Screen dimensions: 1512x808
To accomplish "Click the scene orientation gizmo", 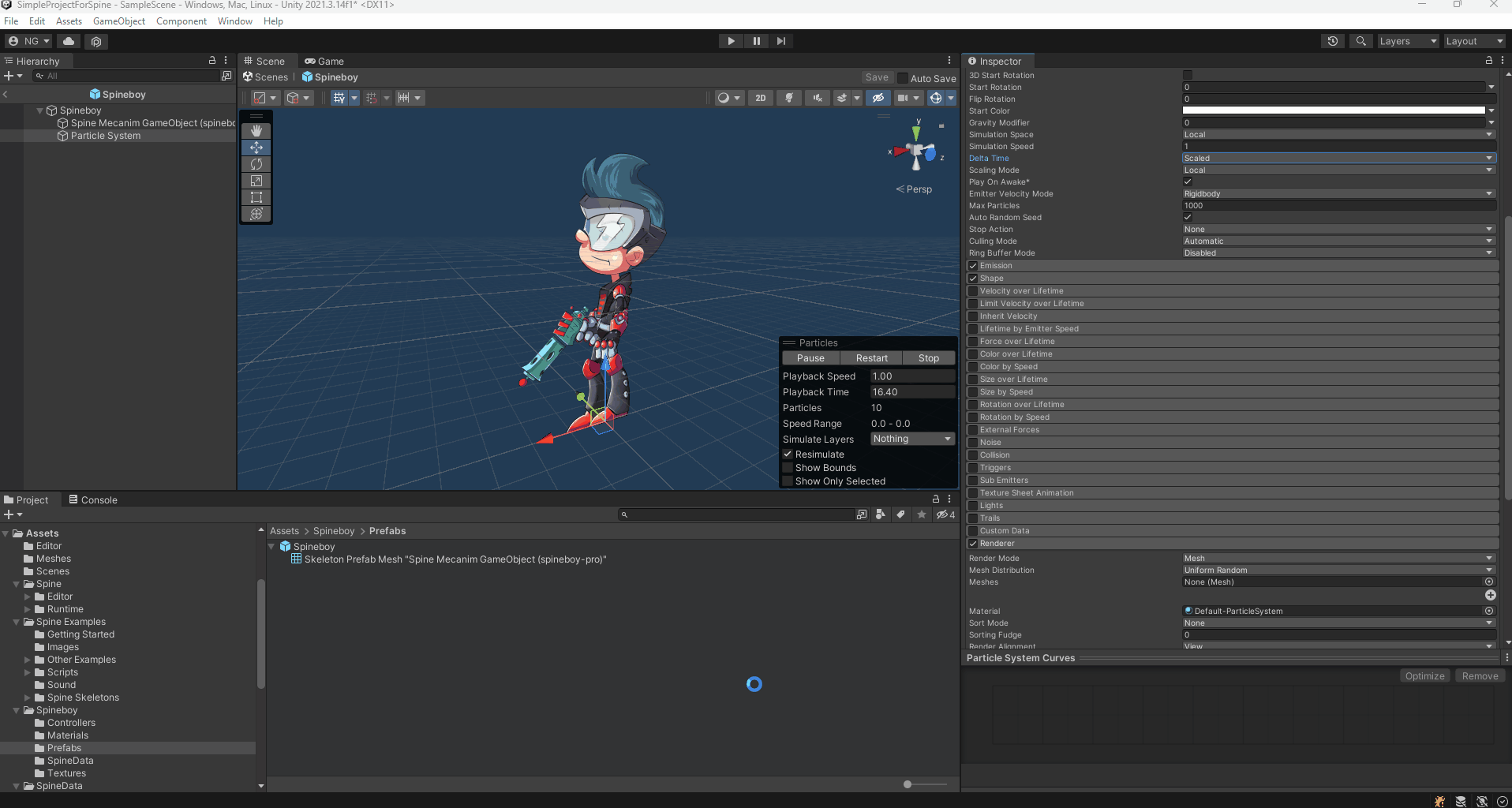I will coord(916,150).
